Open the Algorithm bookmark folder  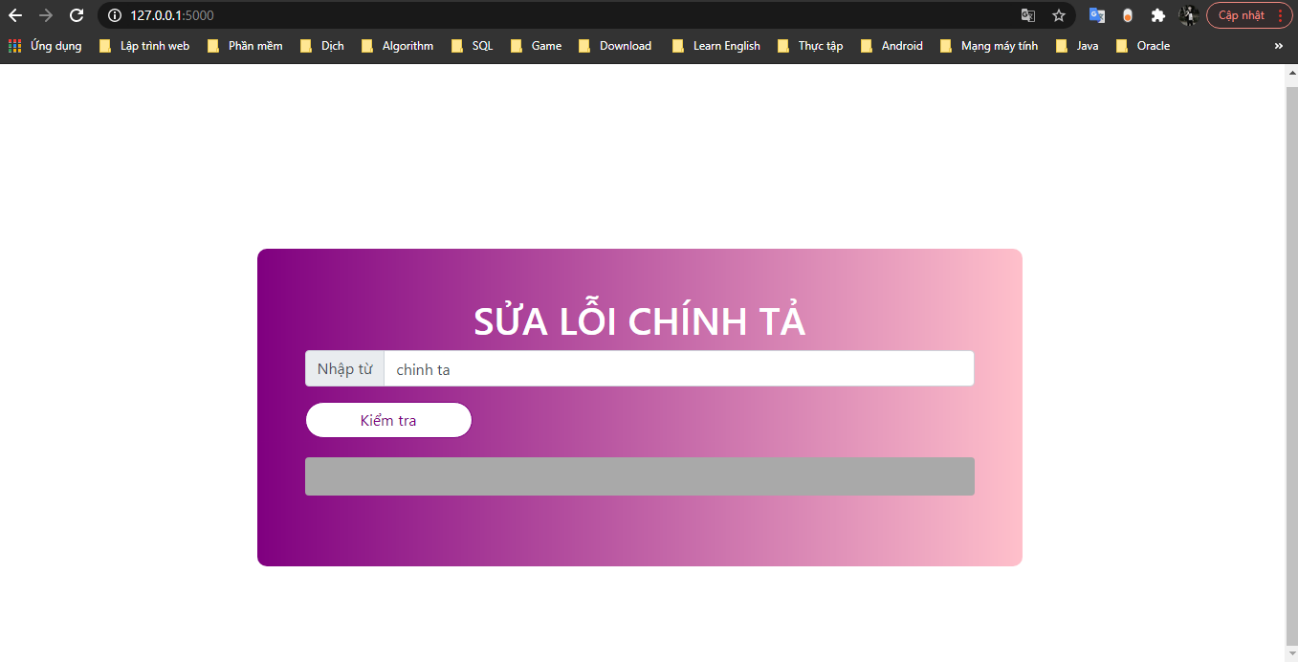(x=397, y=46)
